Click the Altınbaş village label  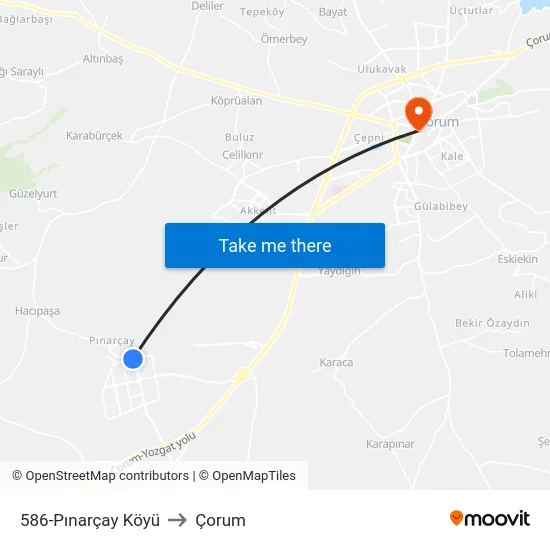(x=103, y=59)
